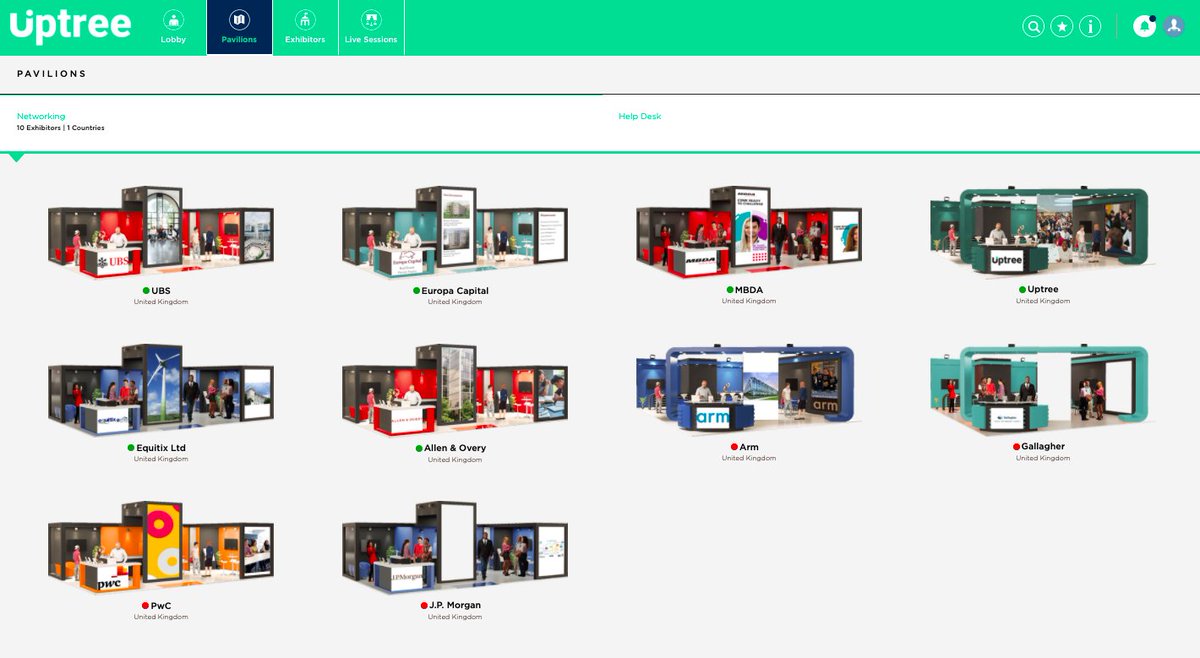The height and width of the screenshot is (658, 1200).
Task: Open the MBDA booth thumbnail
Action: click(x=748, y=231)
